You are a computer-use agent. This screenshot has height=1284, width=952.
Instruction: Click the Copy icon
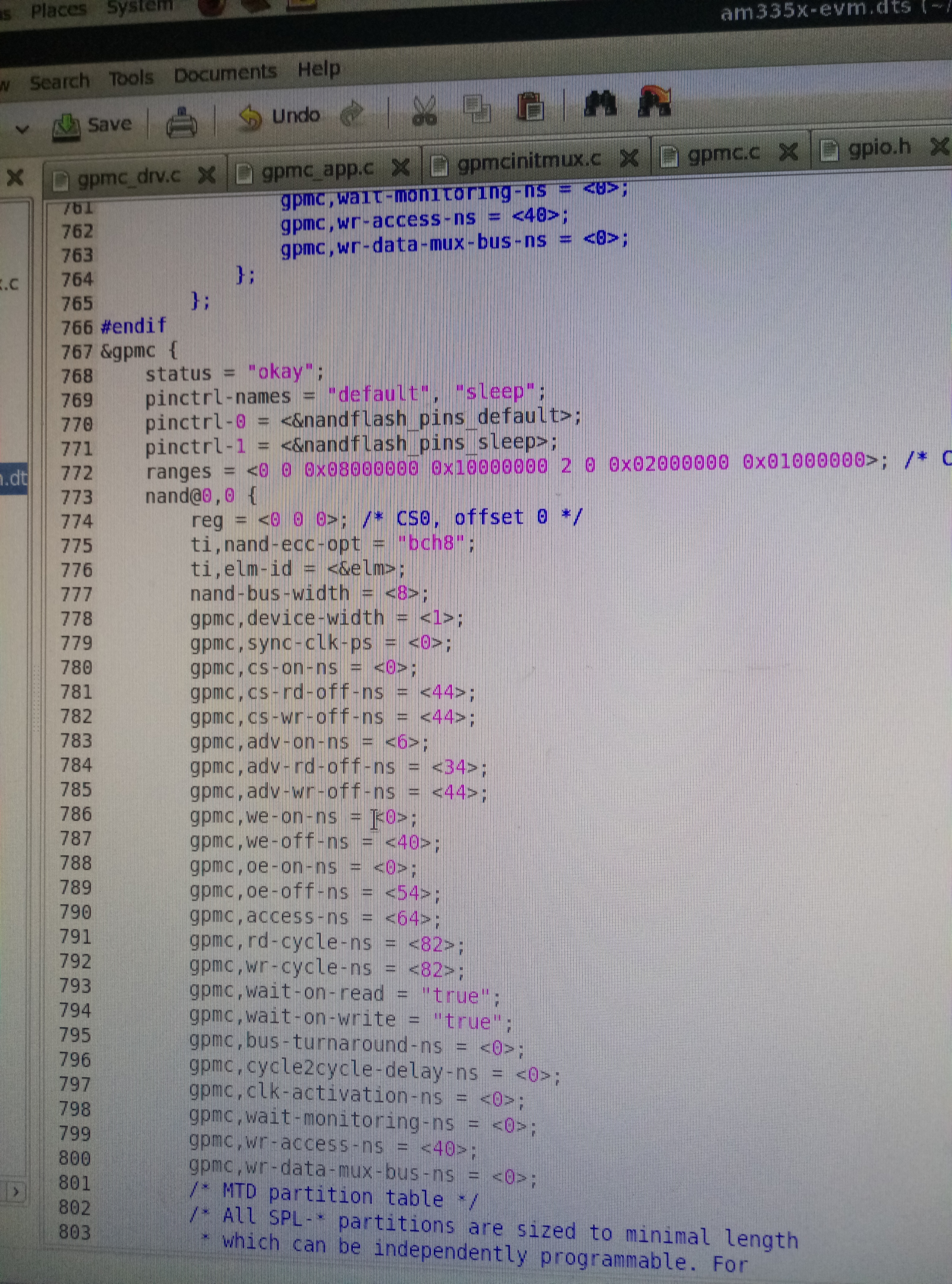point(477,108)
